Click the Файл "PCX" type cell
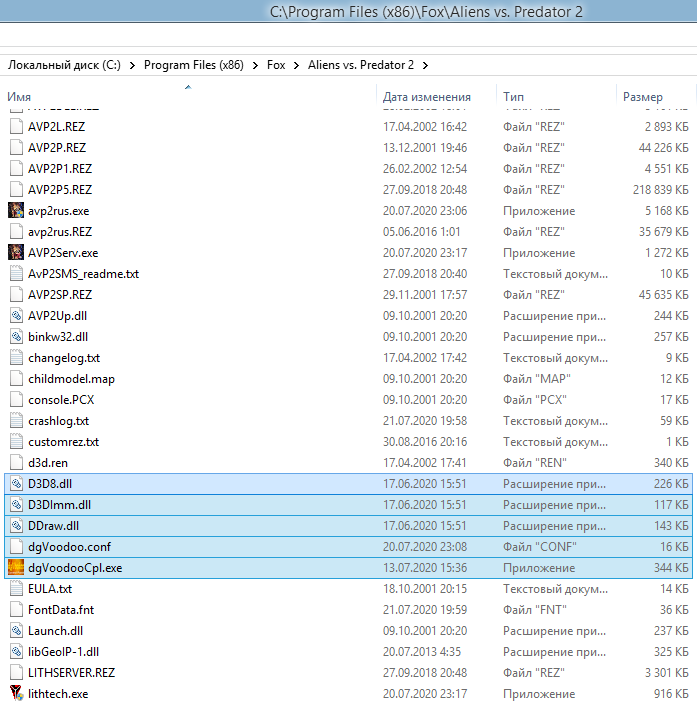This screenshot has height=706, width=697. [x=535, y=399]
